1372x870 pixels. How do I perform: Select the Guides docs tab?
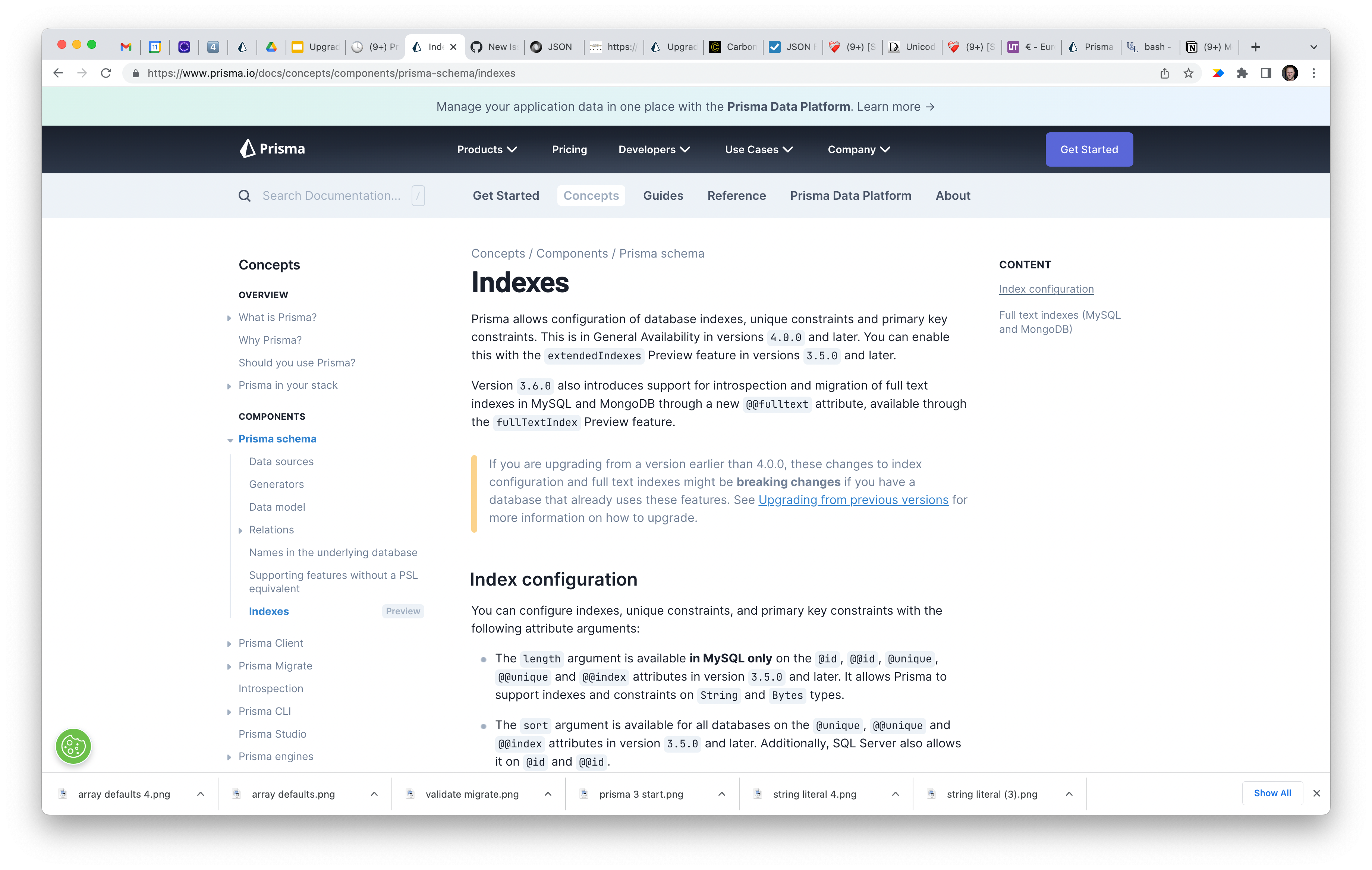(x=663, y=195)
